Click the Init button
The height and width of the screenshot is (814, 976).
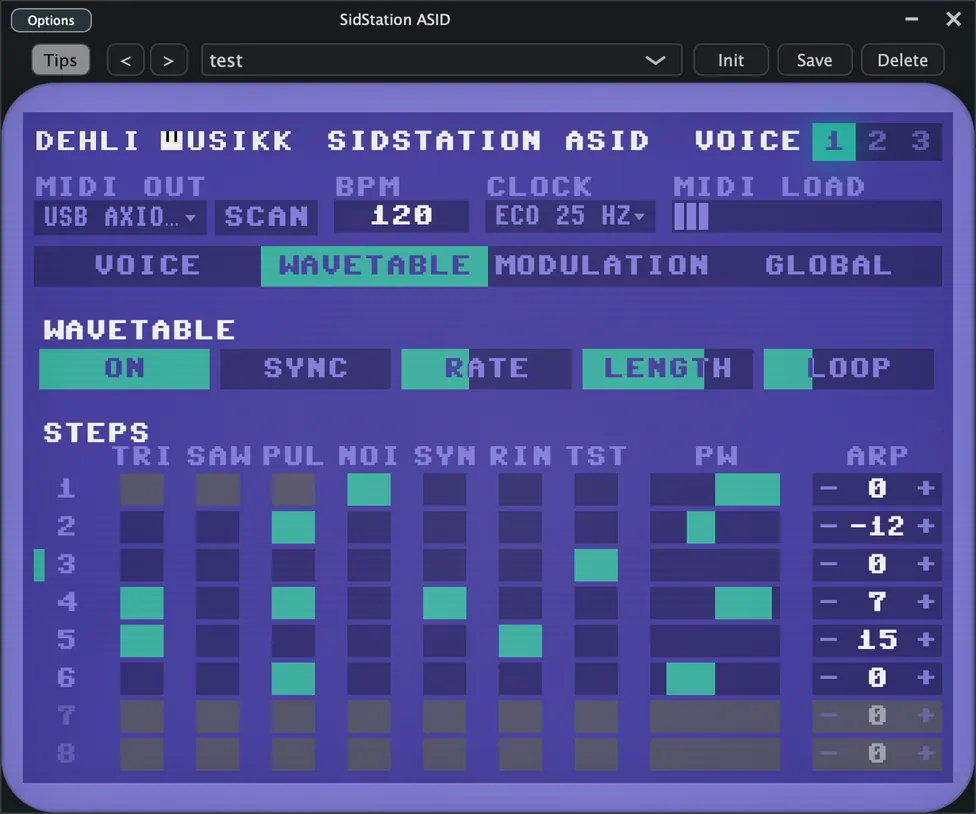[x=731, y=60]
